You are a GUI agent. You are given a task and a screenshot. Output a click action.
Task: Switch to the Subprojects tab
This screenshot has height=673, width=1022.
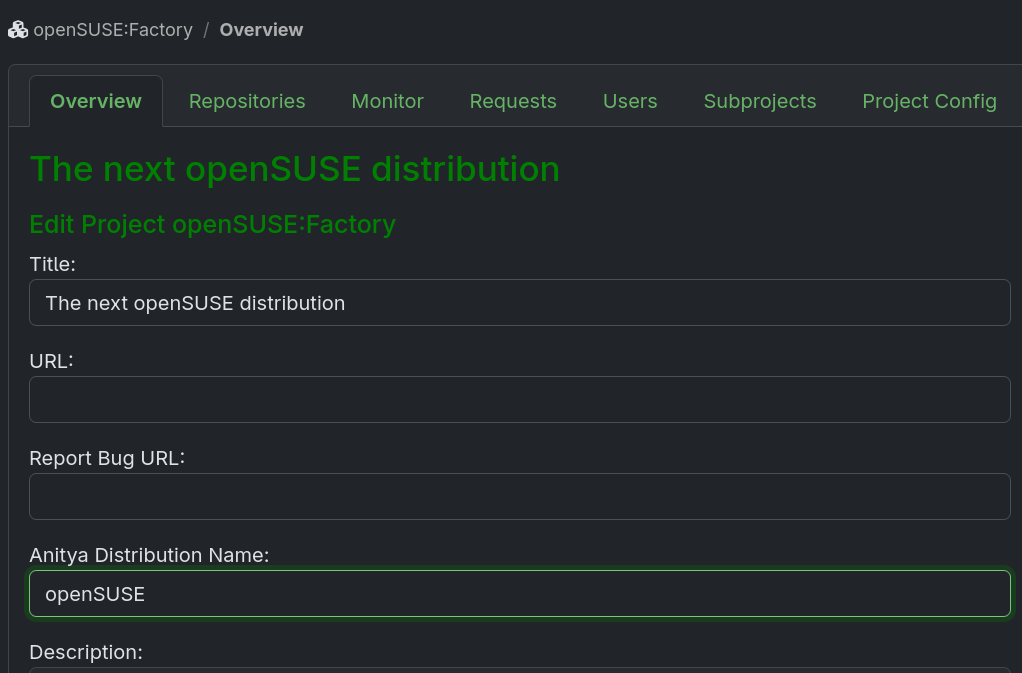[760, 101]
